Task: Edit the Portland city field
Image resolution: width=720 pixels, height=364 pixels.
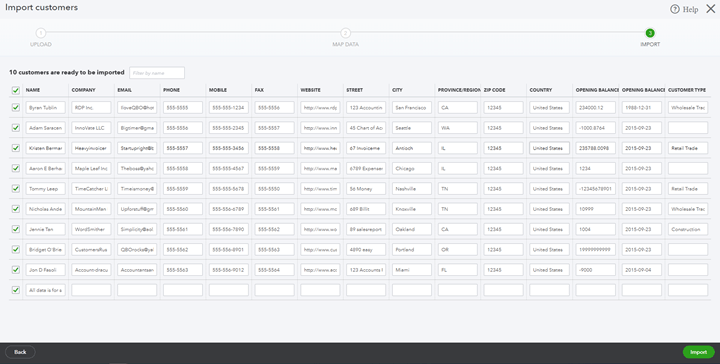Action: [412, 250]
